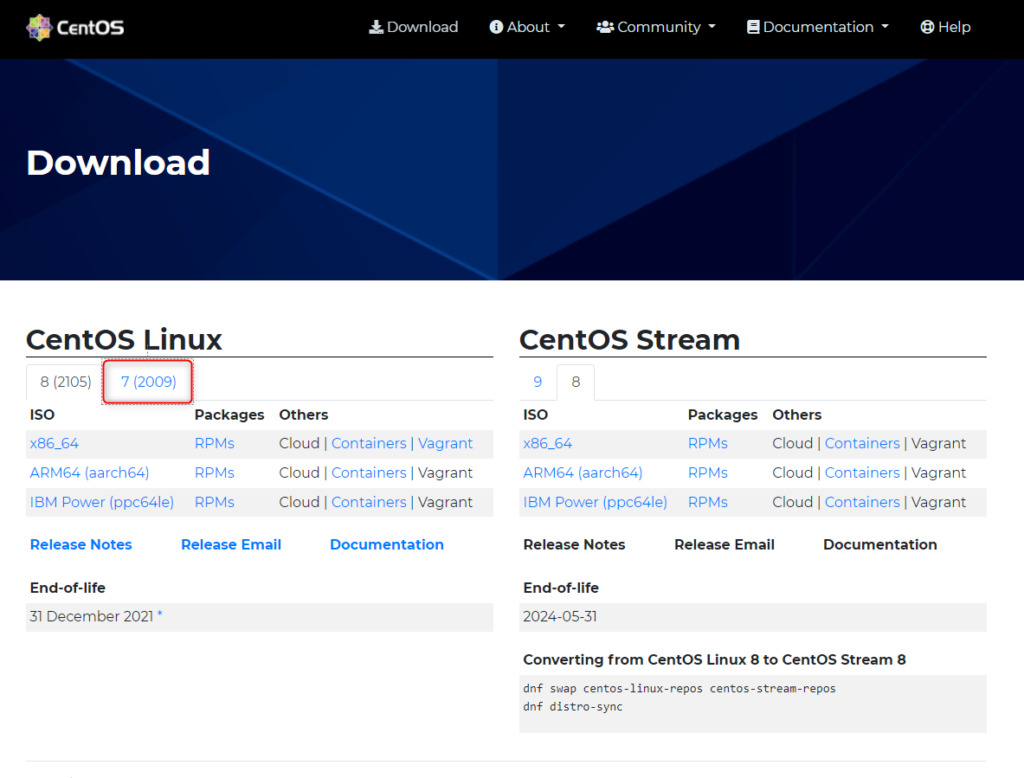Viewport: 1024px width, 778px height.
Task: Open the Help nav link
Action: (945, 27)
